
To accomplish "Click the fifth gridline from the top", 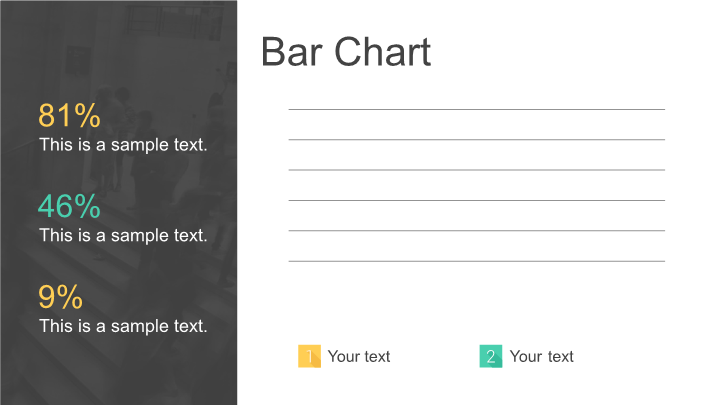I will pyautogui.click(x=476, y=231).
